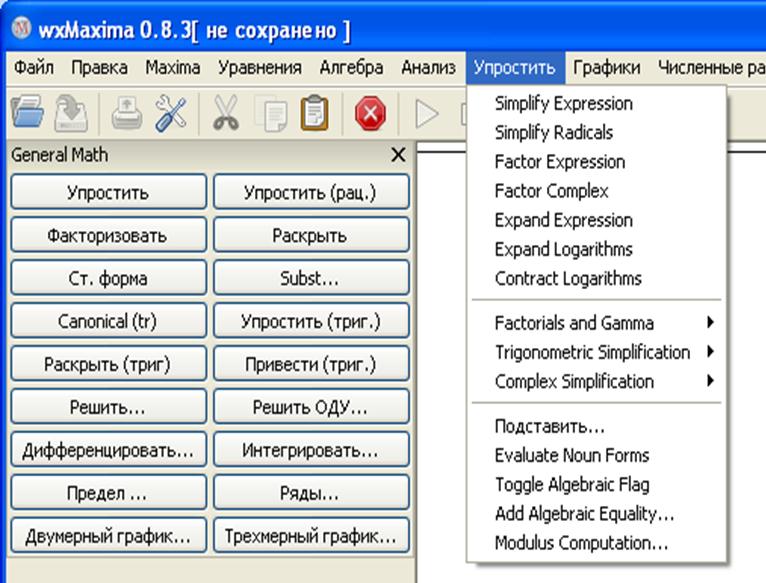766x583 pixels.
Task: Click the red Interrupt stop icon
Action: pos(370,113)
